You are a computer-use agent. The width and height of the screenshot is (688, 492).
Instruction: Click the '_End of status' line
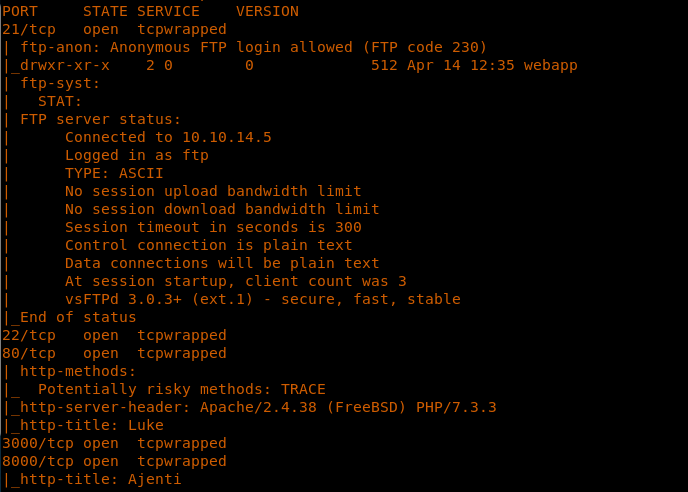coord(70,317)
